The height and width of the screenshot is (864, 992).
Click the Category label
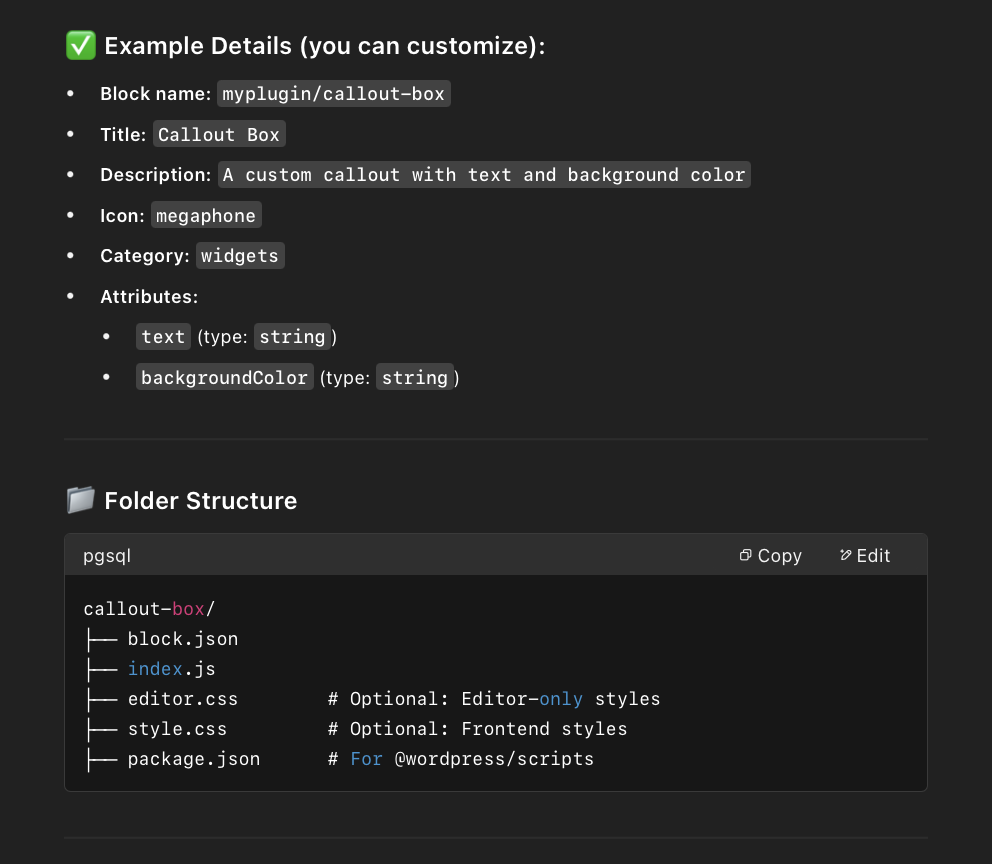[145, 256]
